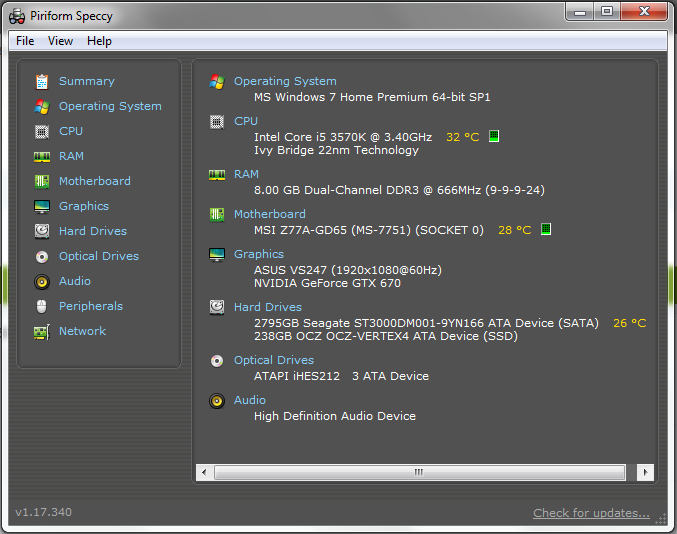Image resolution: width=677 pixels, height=534 pixels.
Task: Click the ASUS VS247 monitor entry
Action: [348, 270]
